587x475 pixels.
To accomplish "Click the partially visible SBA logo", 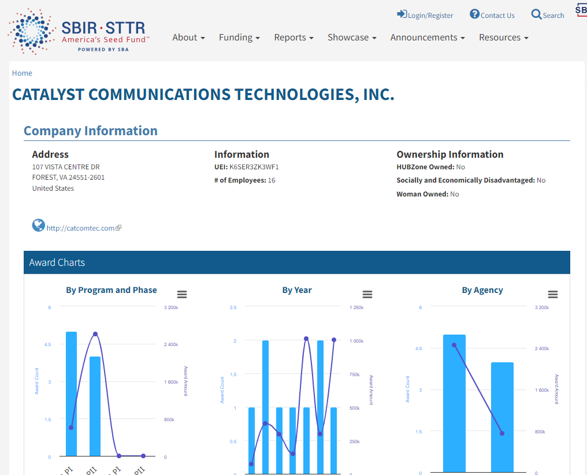I will (581, 10).
